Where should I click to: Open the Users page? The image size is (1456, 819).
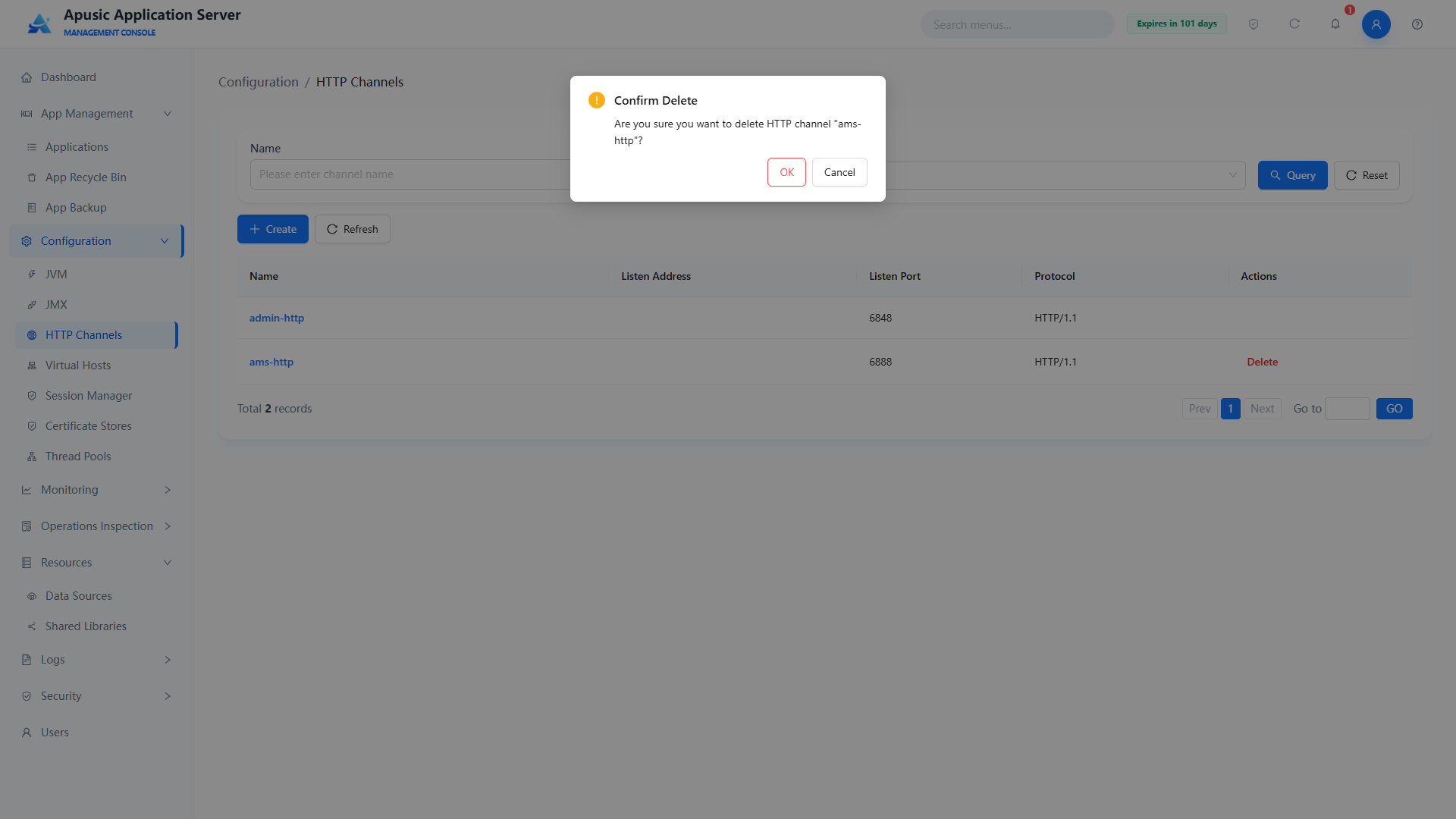97,733
